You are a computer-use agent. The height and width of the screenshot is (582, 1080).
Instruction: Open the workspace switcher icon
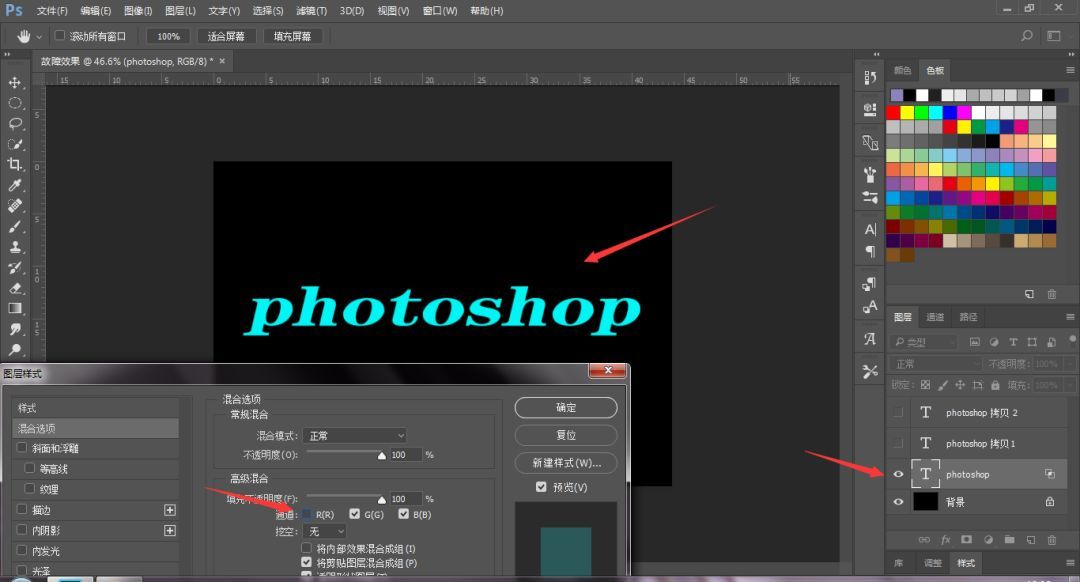[1054, 36]
